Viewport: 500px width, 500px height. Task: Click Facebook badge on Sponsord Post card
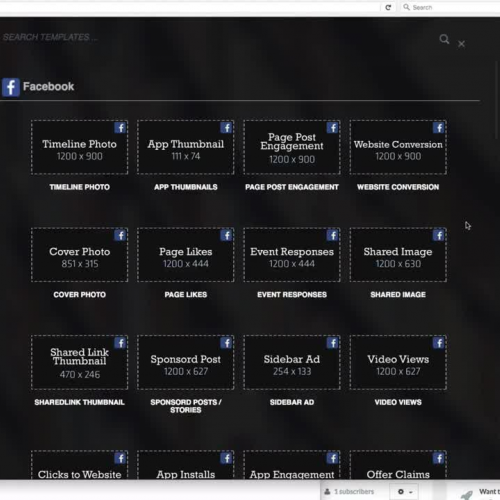(x=226, y=343)
